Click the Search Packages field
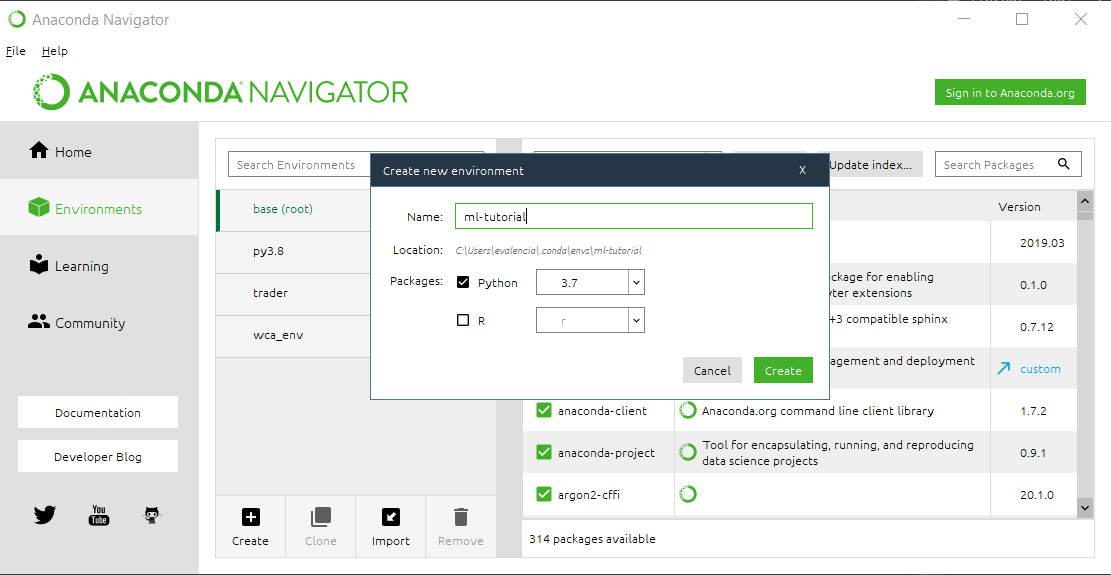This screenshot has width=1111, height=575. [1008, 164]
